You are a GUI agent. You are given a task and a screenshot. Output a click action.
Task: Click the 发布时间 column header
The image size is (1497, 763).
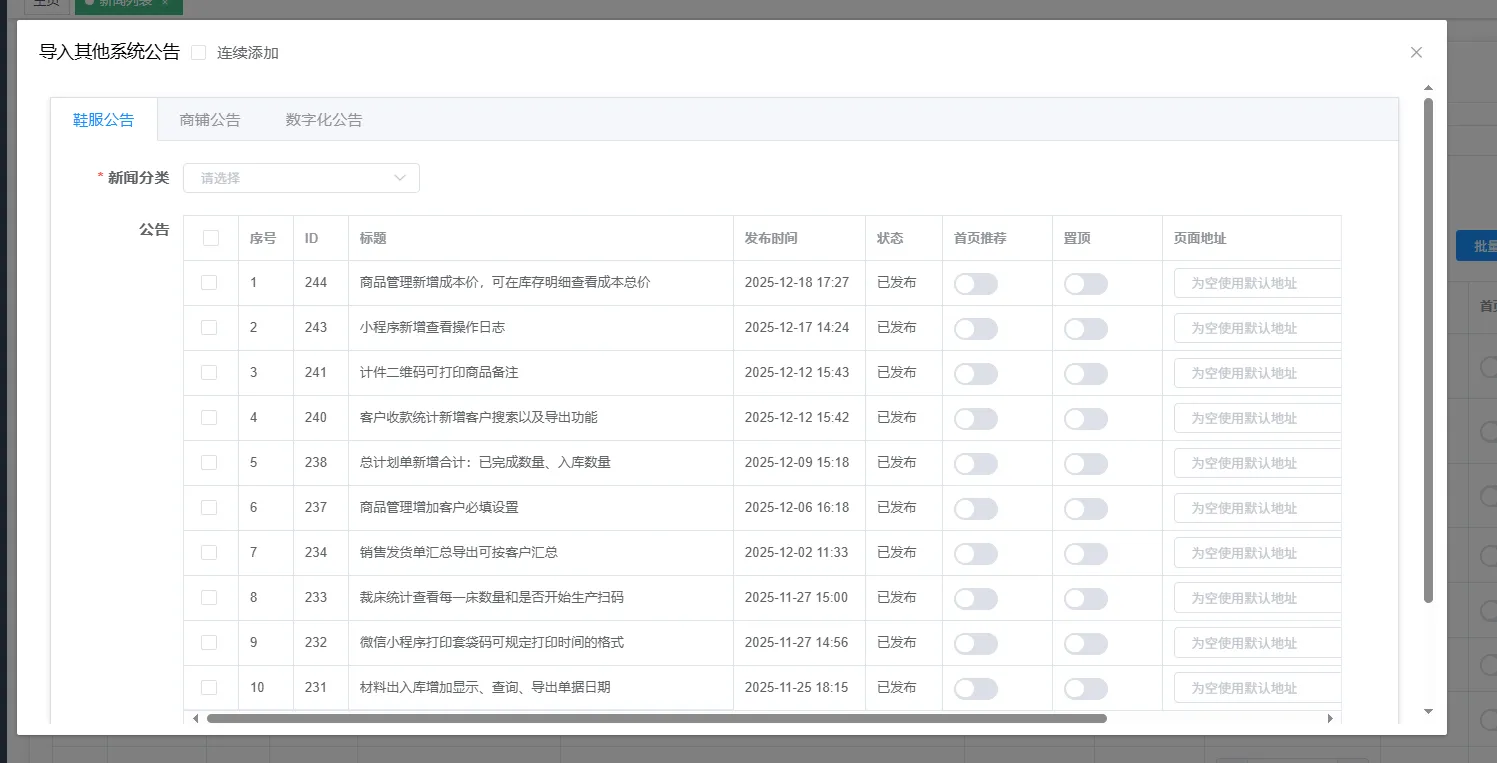pyautogui.click(x=771, y=238)
